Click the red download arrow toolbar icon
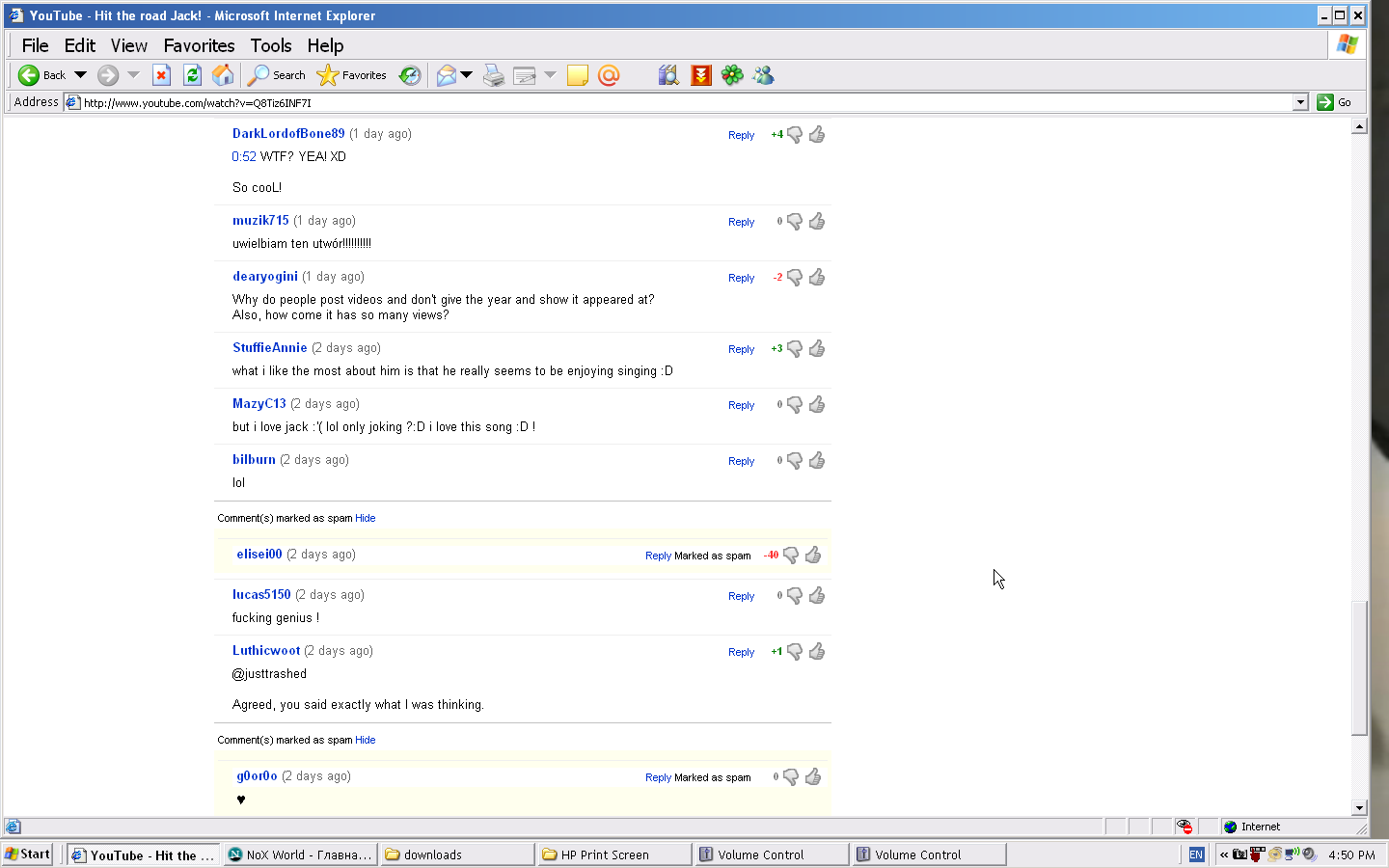This screenshot has height=868, width=1389. pyautogui.click(x=701, y=75)
